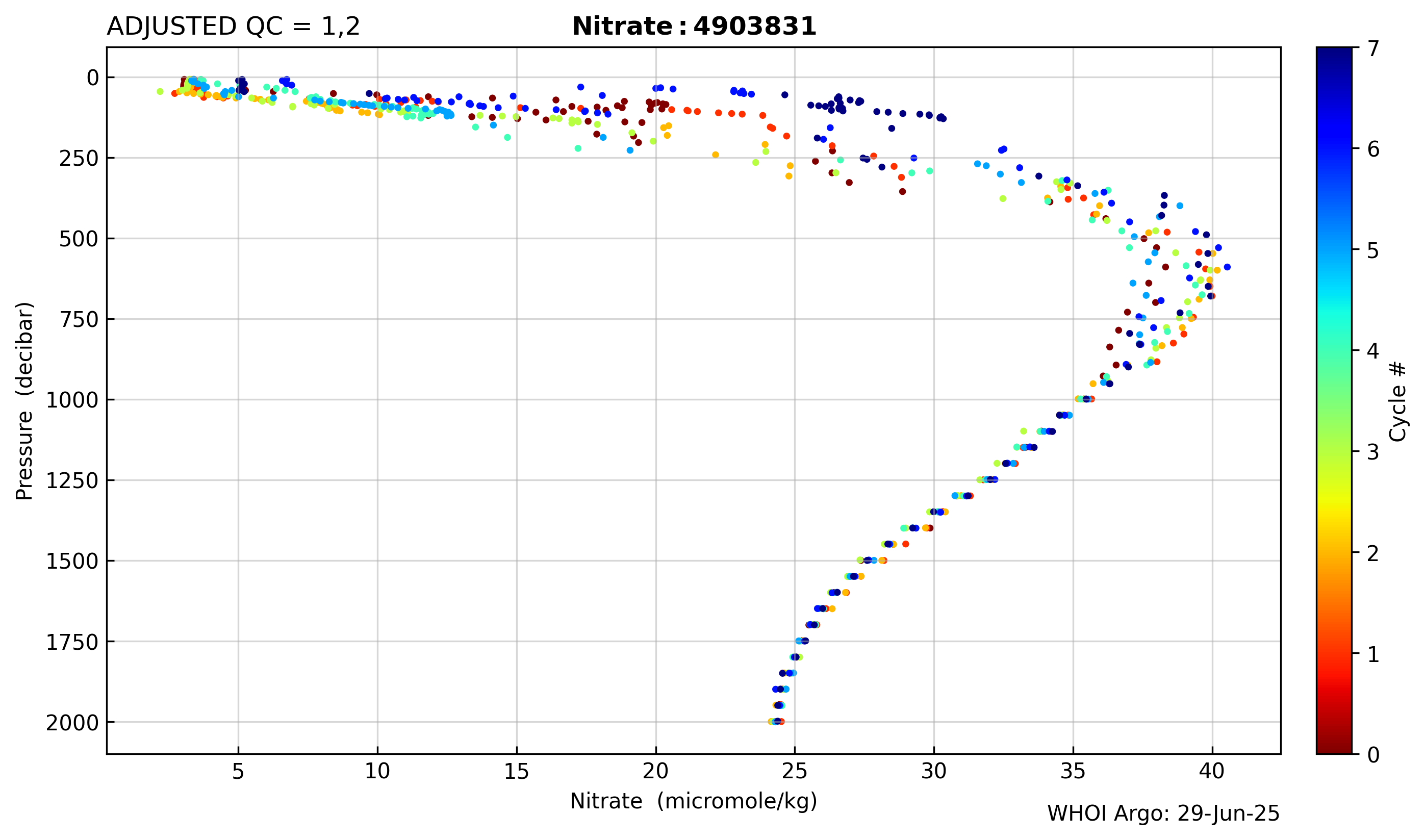
Task: Click the colorbar gradient
Action: click(x=1334, y=401)
